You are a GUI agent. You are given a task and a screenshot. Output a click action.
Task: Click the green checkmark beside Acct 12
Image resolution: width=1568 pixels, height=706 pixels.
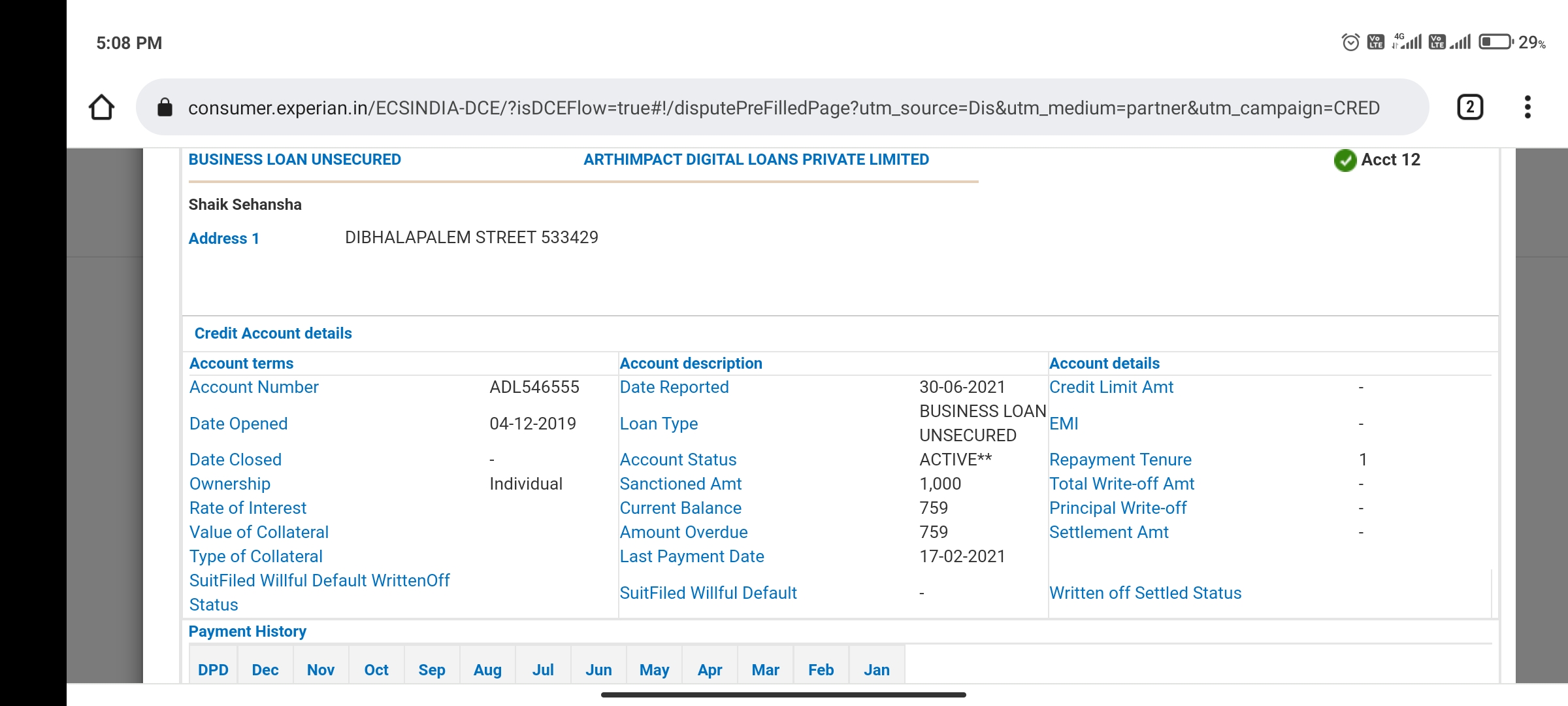[x=1345, y=160]
